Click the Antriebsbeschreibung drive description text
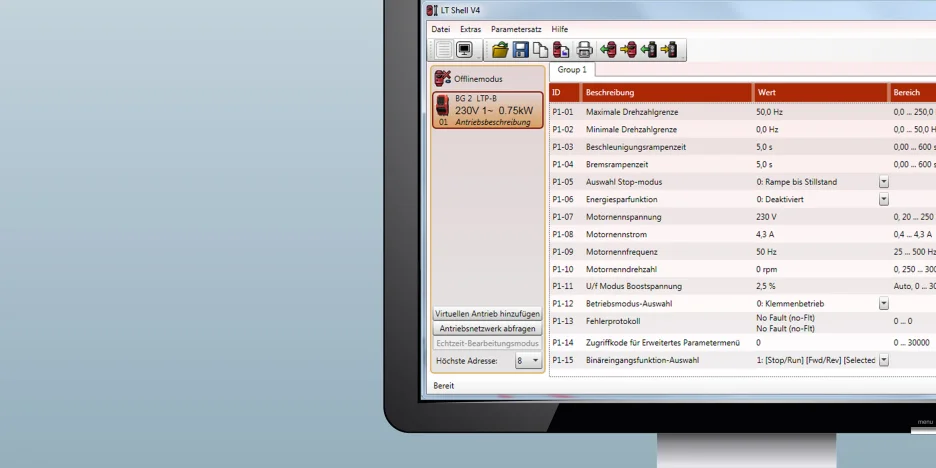The height and width of the screenshot is (468, 936). pyautogui.click(x=492, y=122)
